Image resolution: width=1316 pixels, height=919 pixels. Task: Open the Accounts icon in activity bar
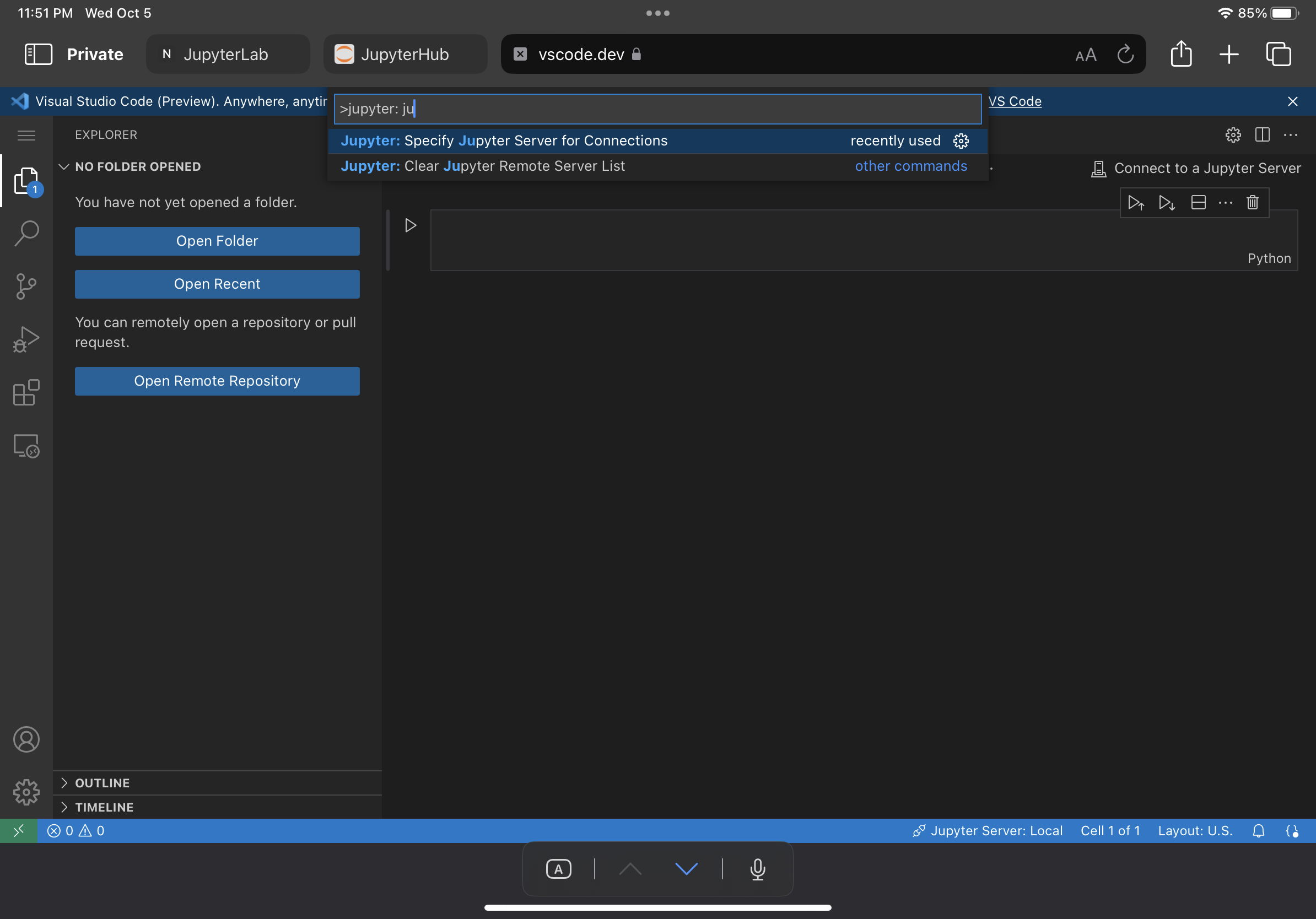click(x=26, y=739)
